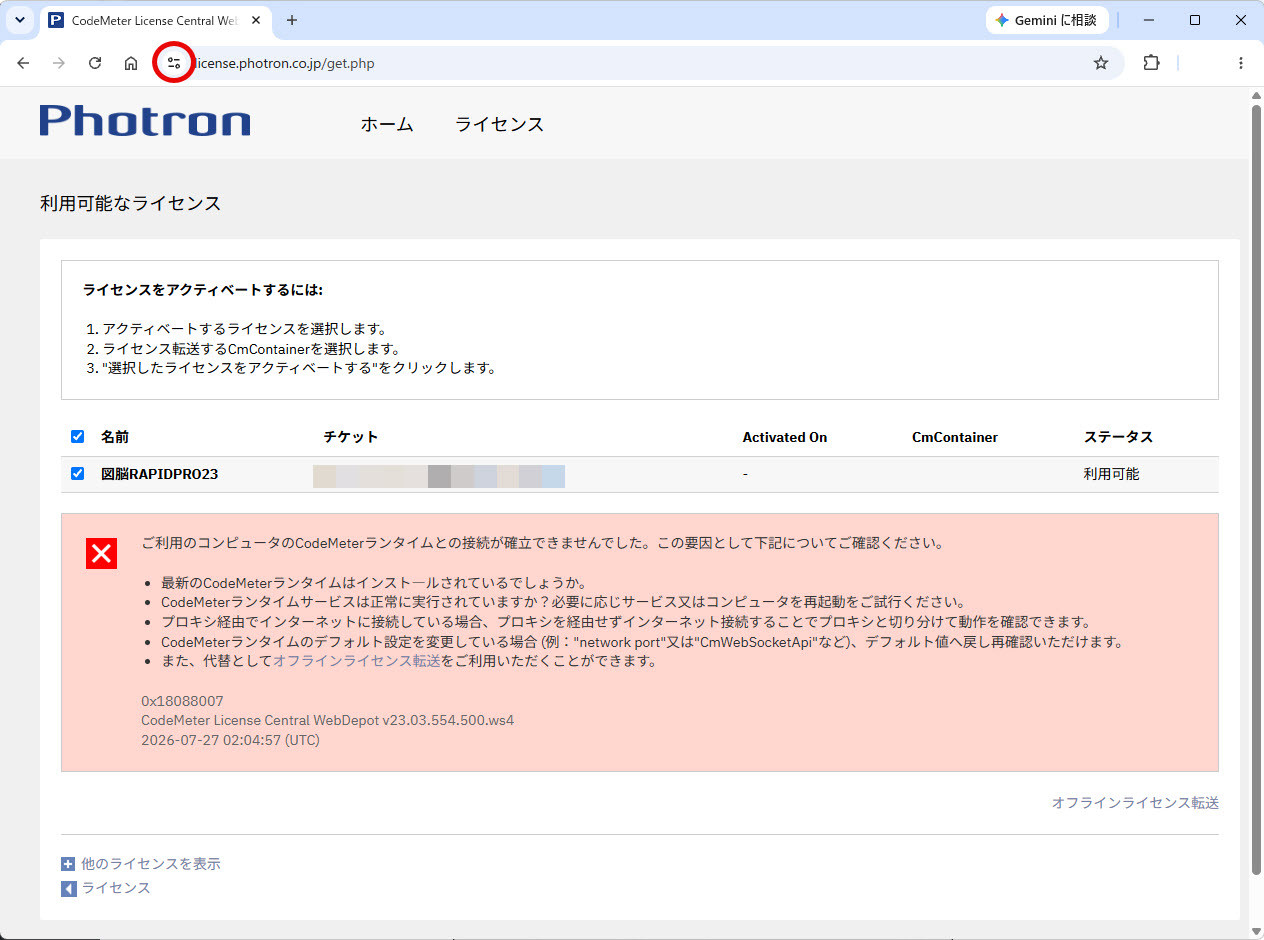This screenshot has height=940, width=1264.
Task: Add a new browser tab
Action: 292,20
